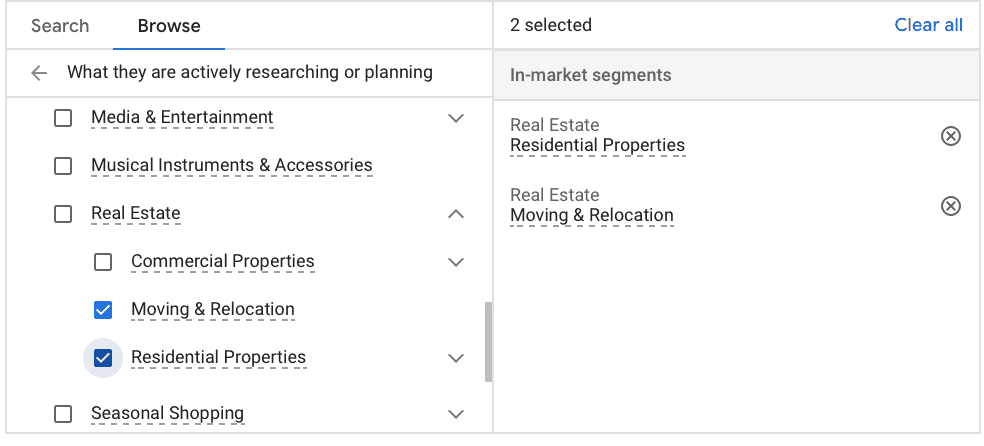The height and width of the screenshot is (446, 984).
Task: Click the segment list scrollbar
Action: (488, 342)
